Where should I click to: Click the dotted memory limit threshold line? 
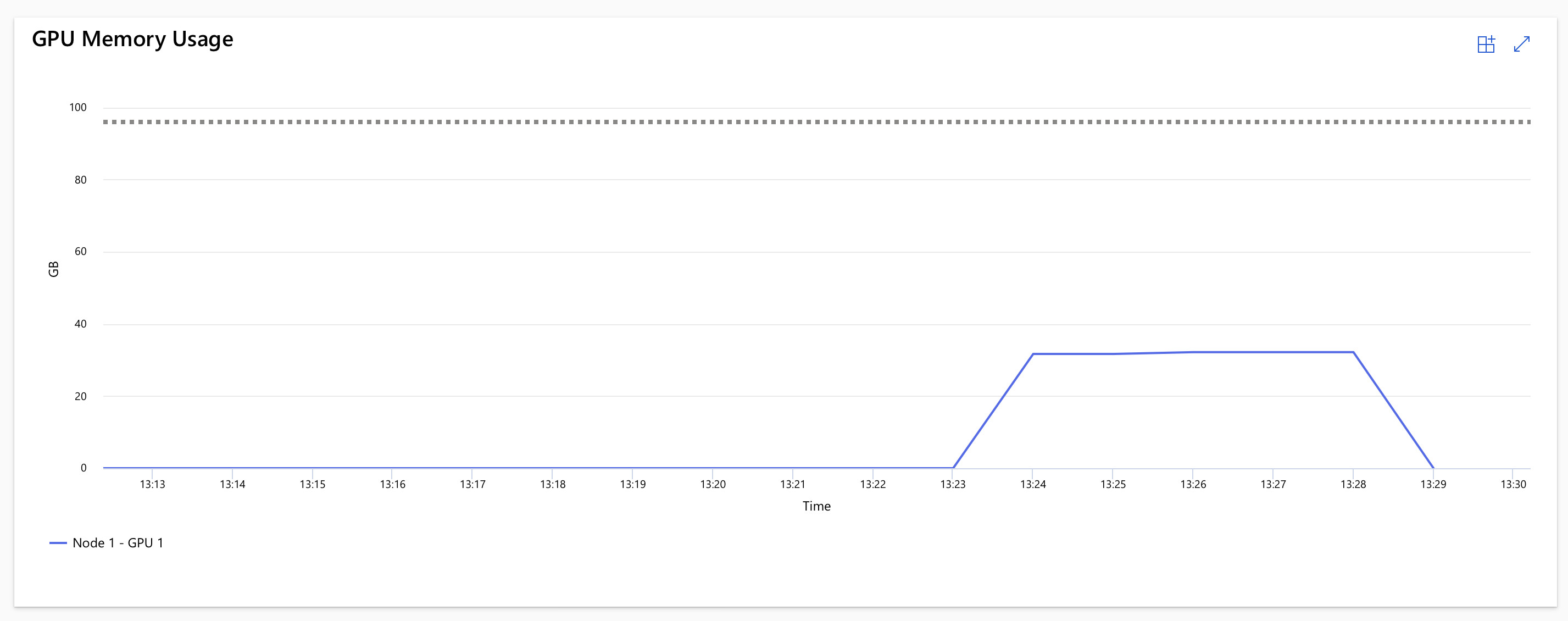click(816, 122)
